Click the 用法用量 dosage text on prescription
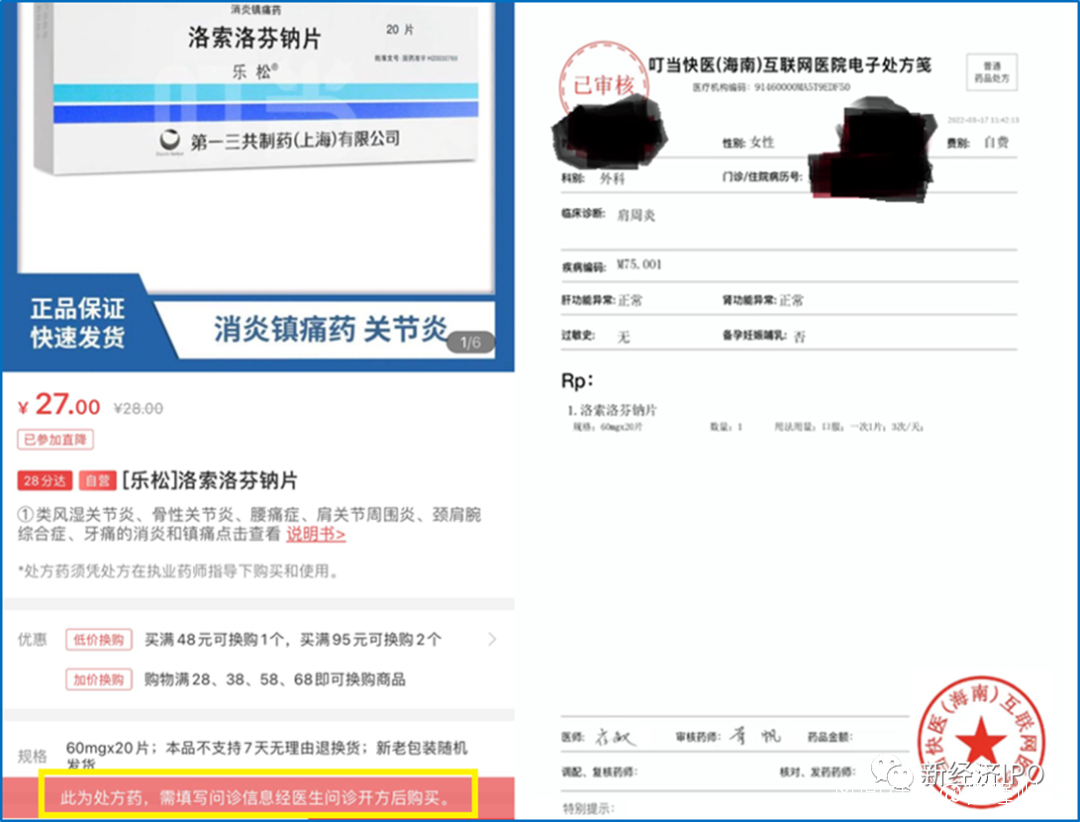This screenshot has width=1080, height=822. (848, 427)
